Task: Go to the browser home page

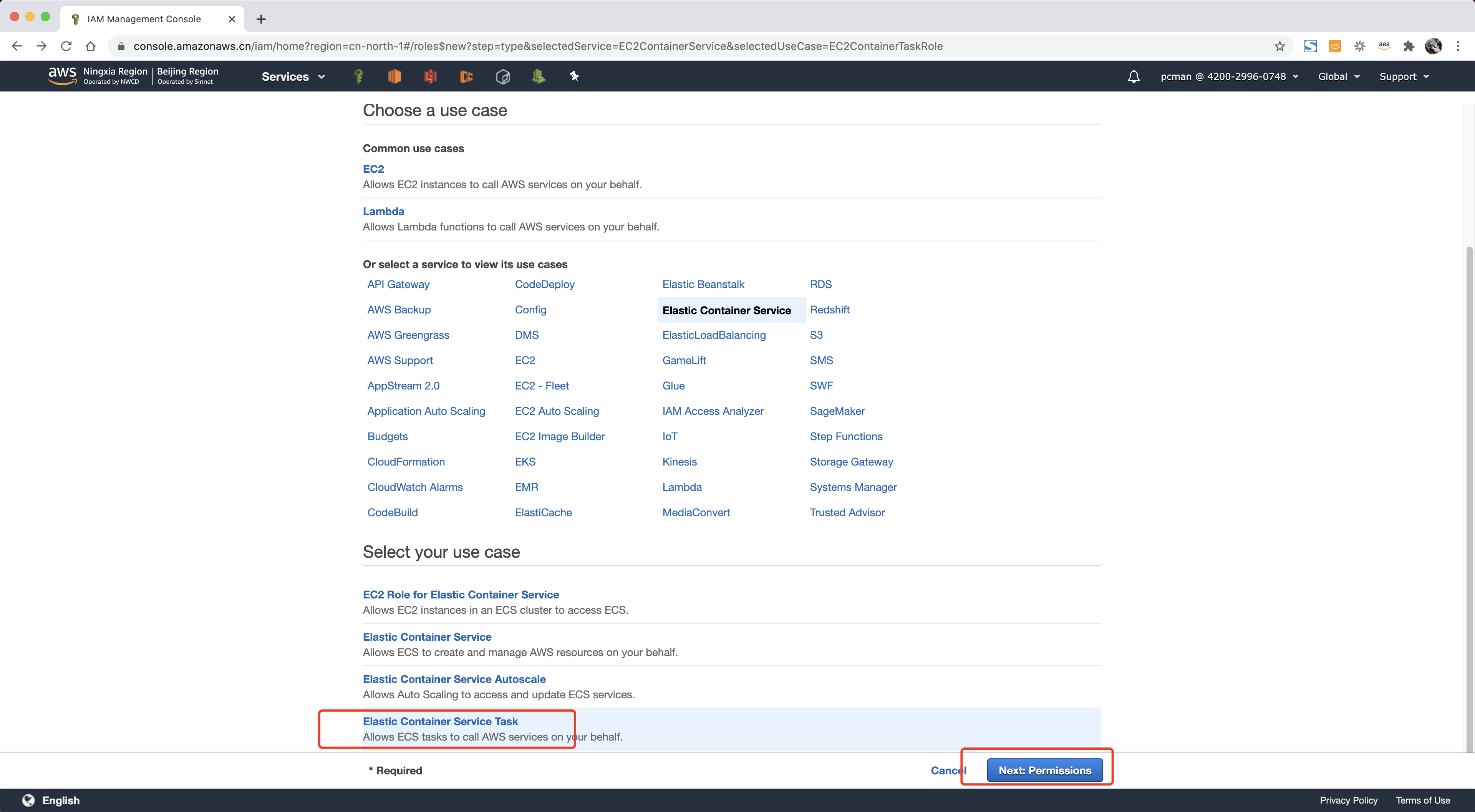Action: coord(91,46)
